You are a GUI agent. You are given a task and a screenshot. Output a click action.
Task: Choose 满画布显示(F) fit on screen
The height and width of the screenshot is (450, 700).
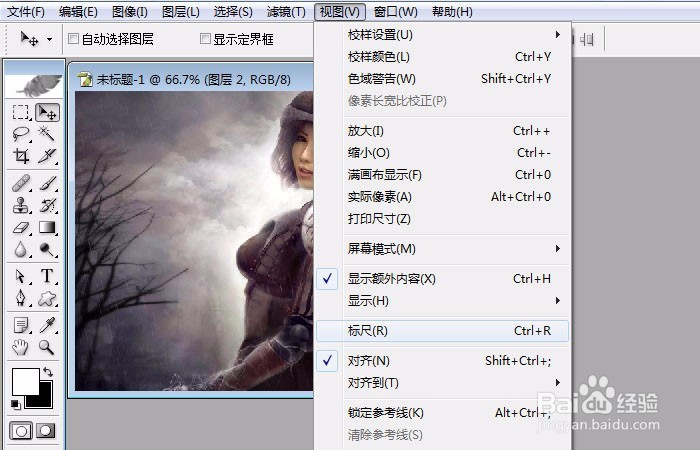tap(442, 175)
